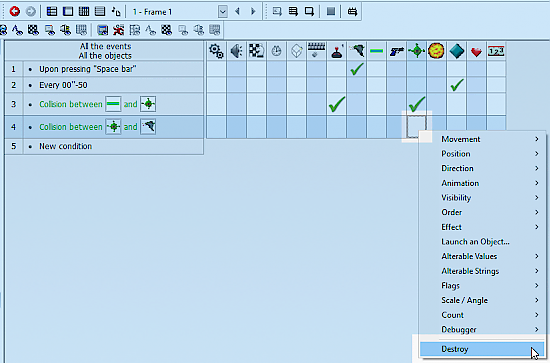Select the green laser line column icon
This screenshot has width=550, height=363.
(376, 51)
